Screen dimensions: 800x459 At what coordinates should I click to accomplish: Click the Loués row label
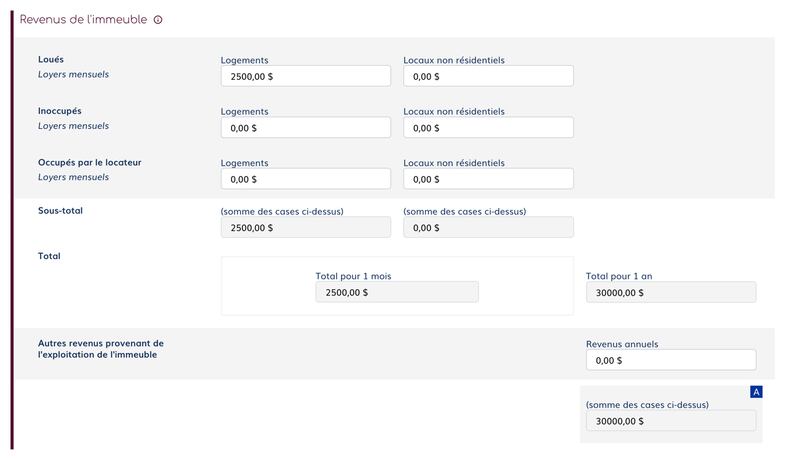coord(51,60)
